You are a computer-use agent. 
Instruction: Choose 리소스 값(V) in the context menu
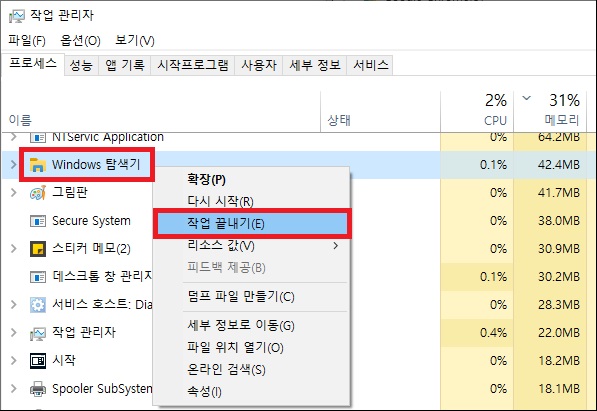(251, 246)
